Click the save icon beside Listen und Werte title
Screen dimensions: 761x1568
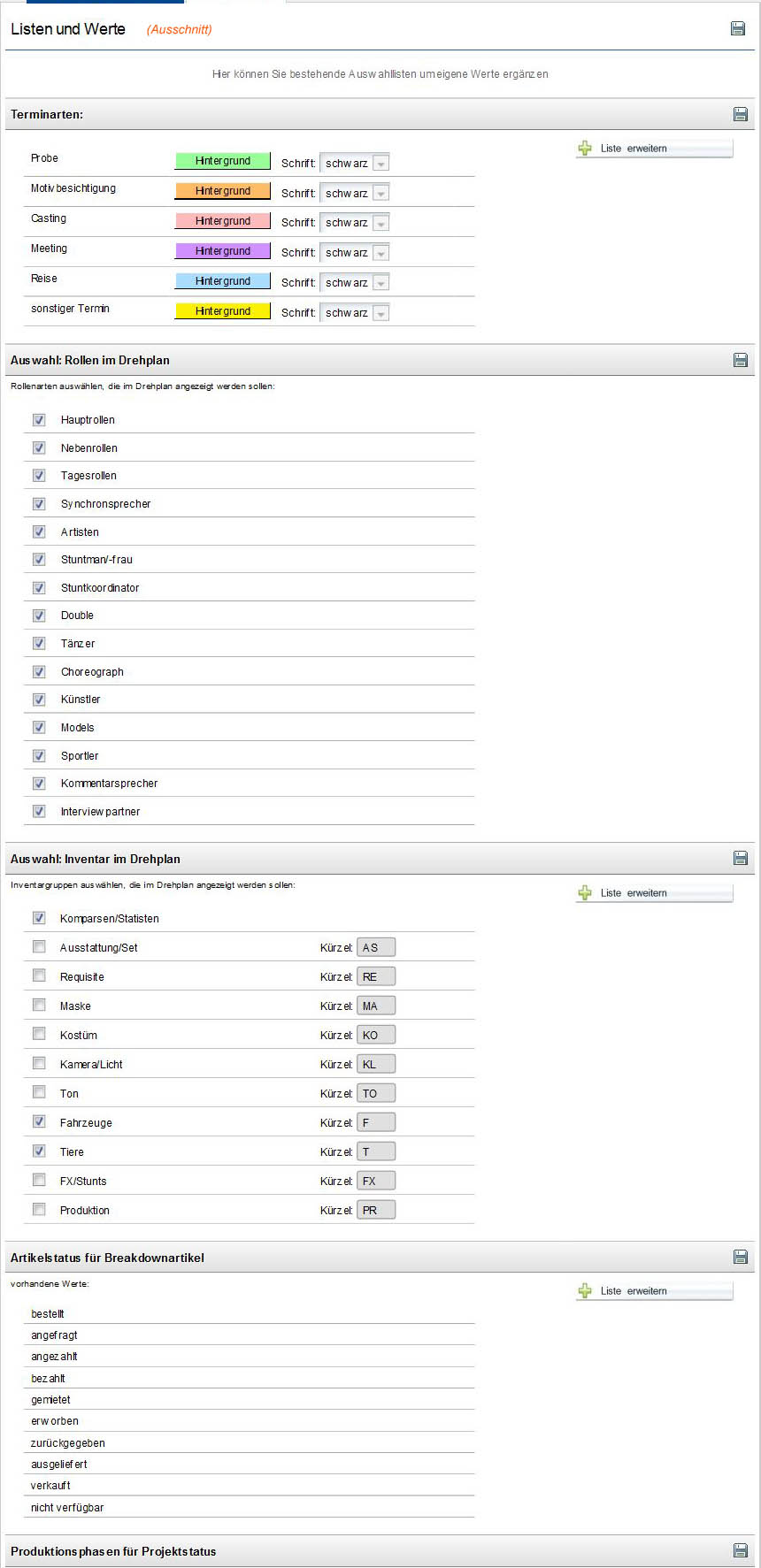[x=737, y=28]
